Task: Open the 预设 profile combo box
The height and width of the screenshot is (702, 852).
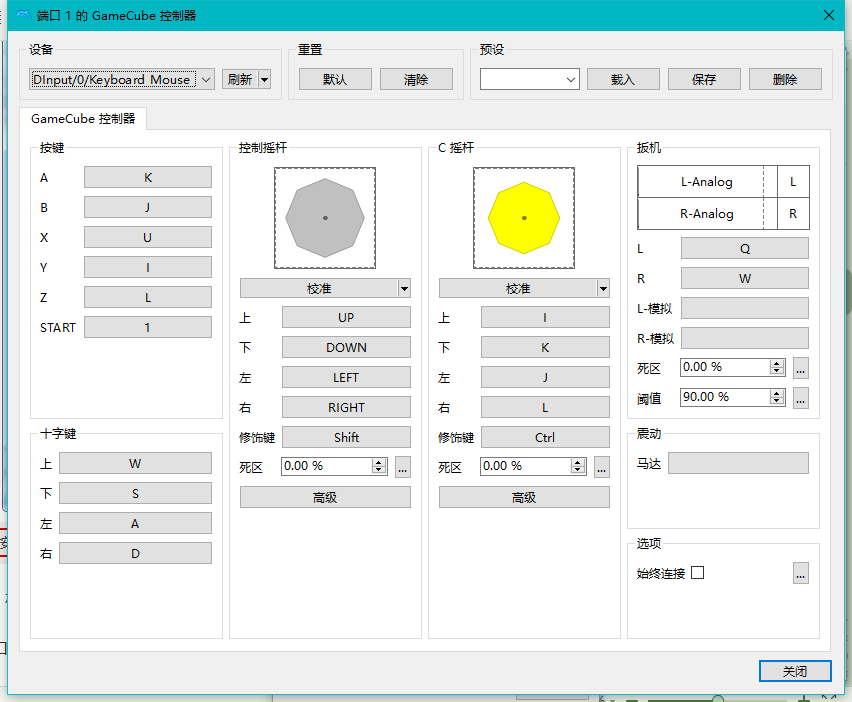Action: tap(529, 79)
